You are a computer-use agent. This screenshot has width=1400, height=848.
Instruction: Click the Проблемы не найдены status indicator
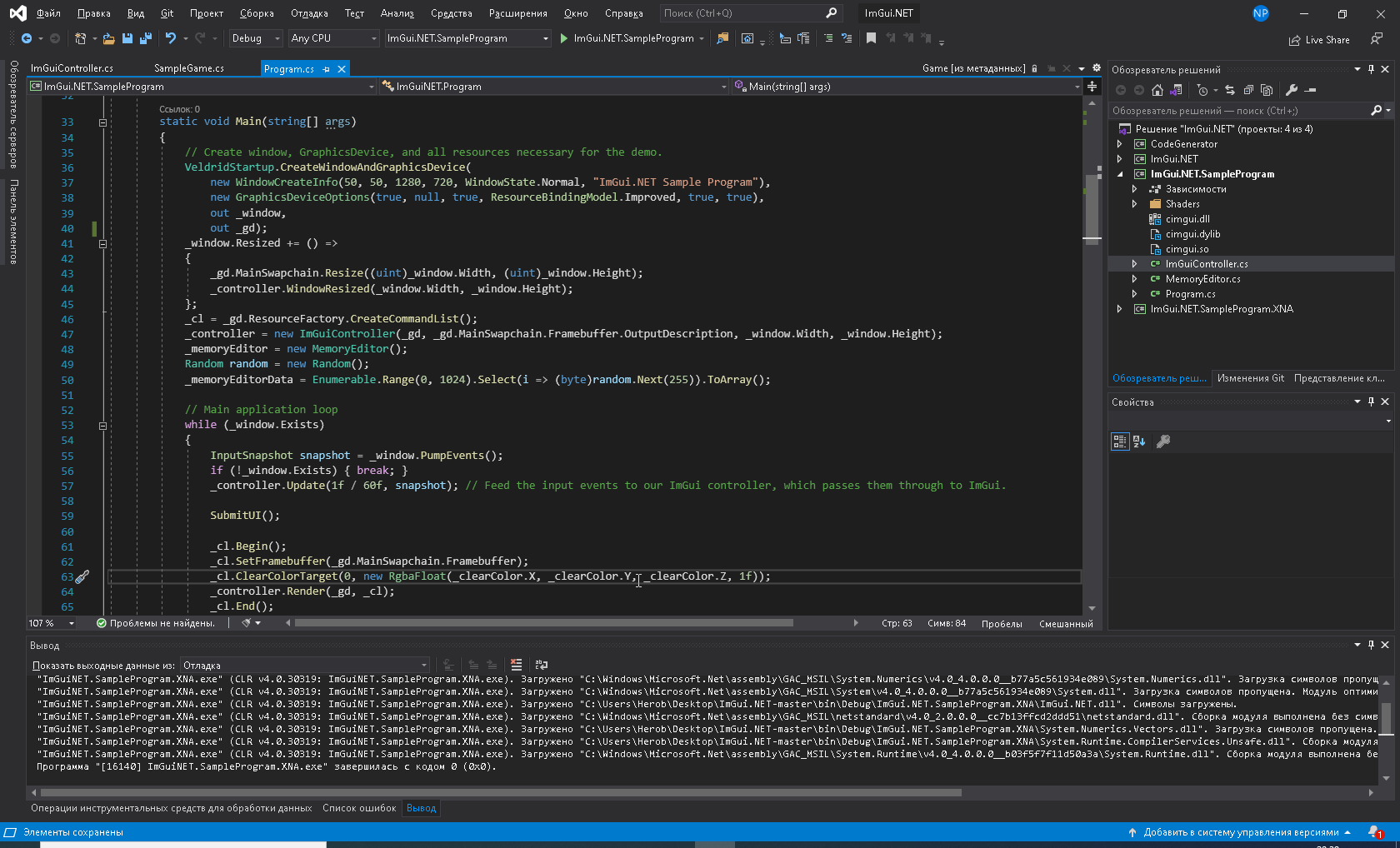click(156, 623)
